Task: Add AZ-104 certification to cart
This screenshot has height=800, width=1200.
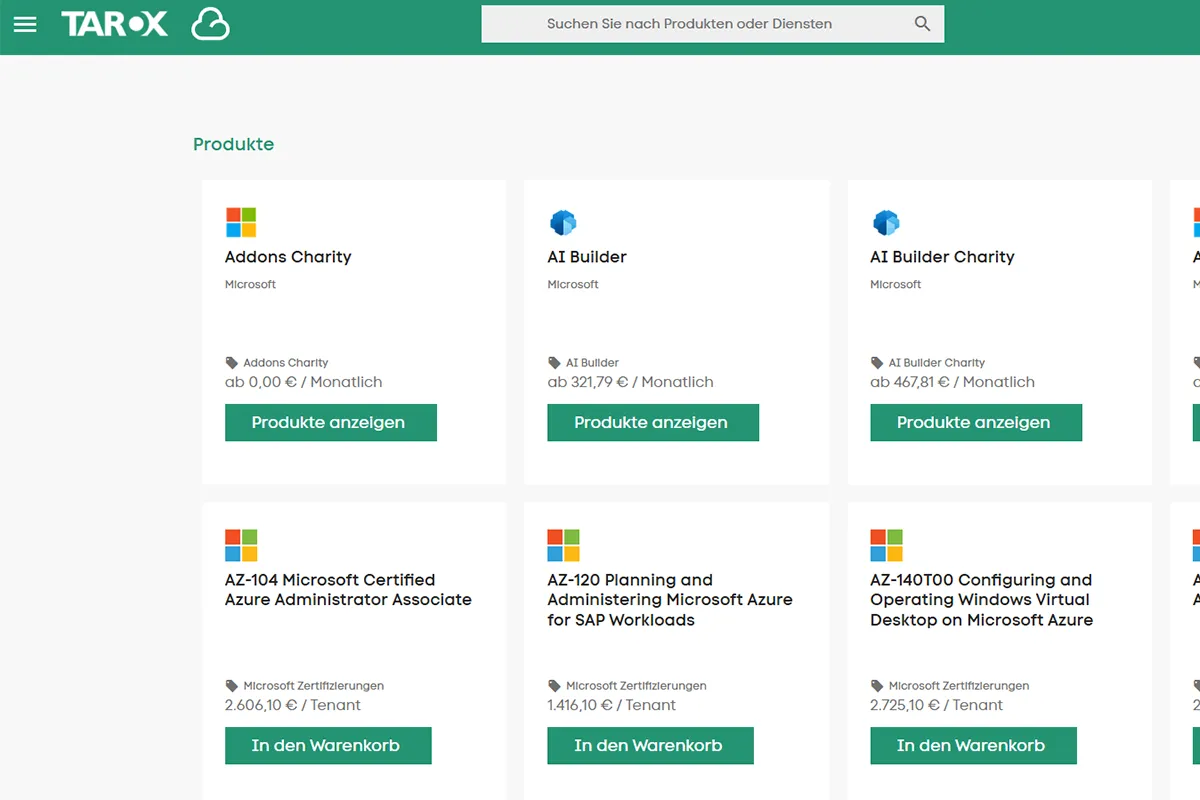Action: click(x=327, y=745)
